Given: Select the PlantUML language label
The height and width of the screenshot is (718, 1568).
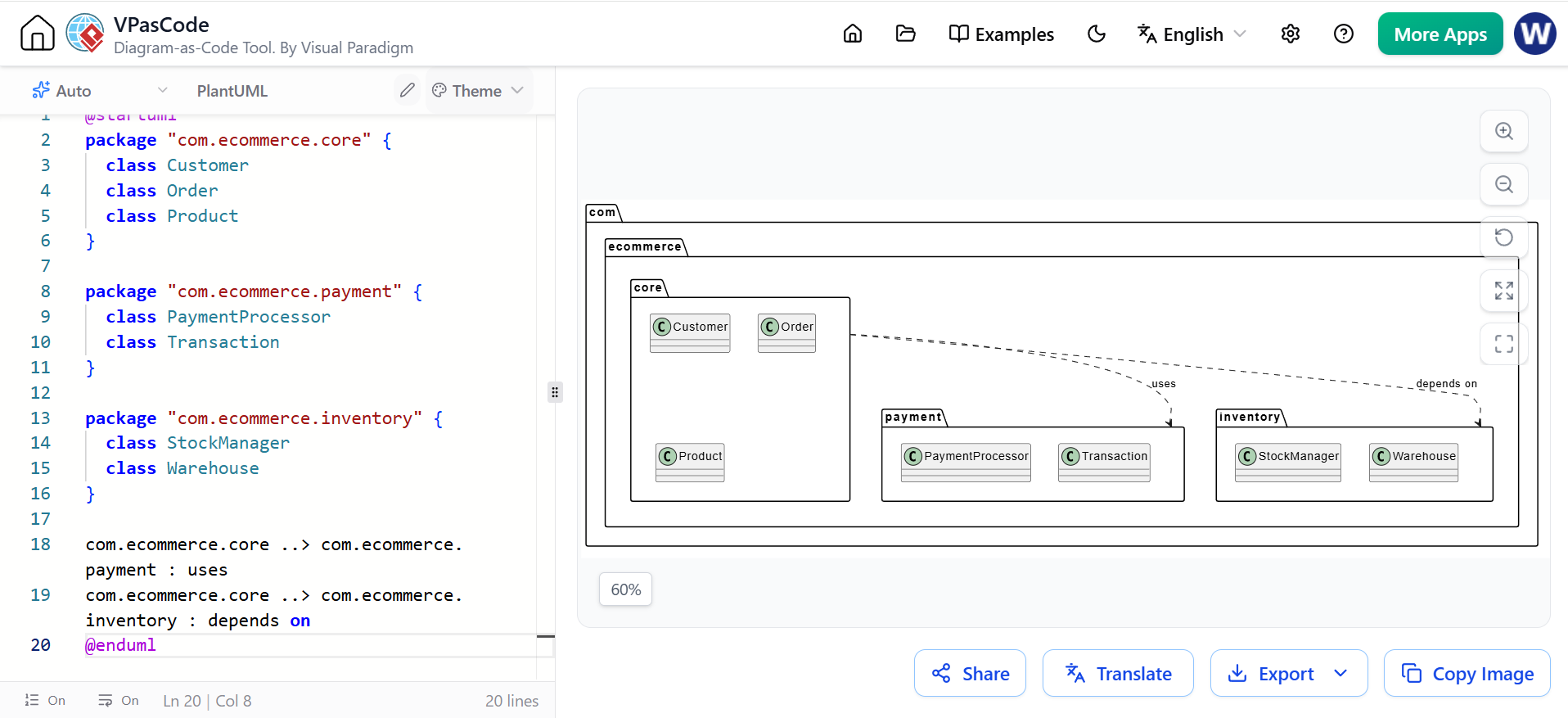Looking at the screenshot, I should point(232,91).
